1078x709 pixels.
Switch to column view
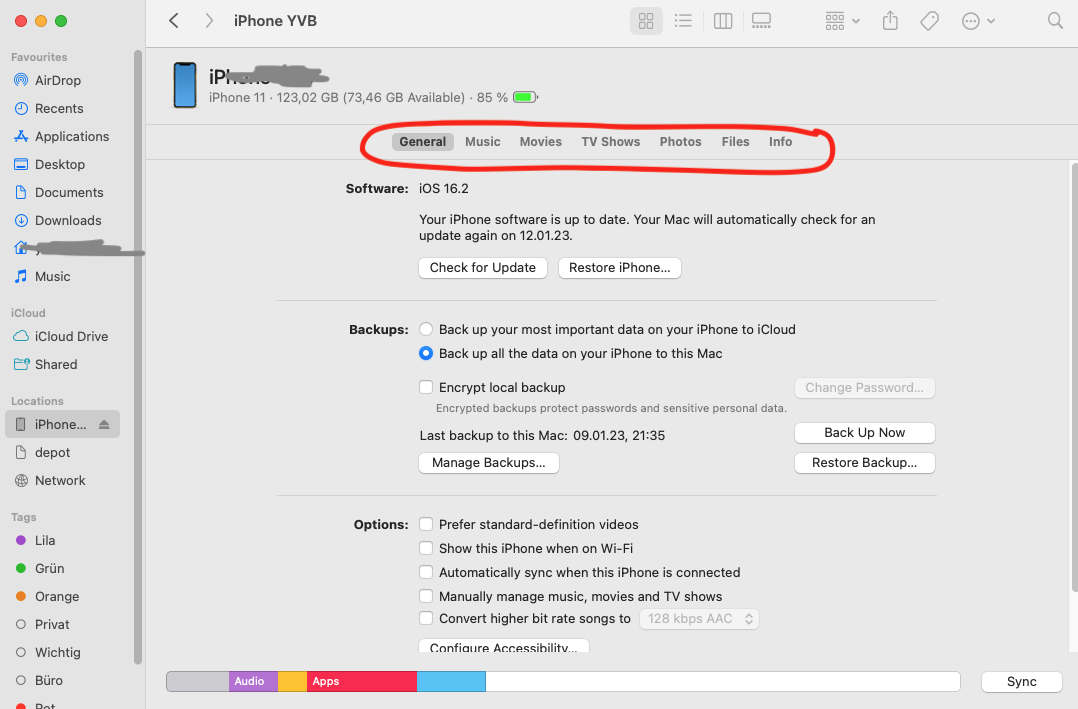(723, 21)
